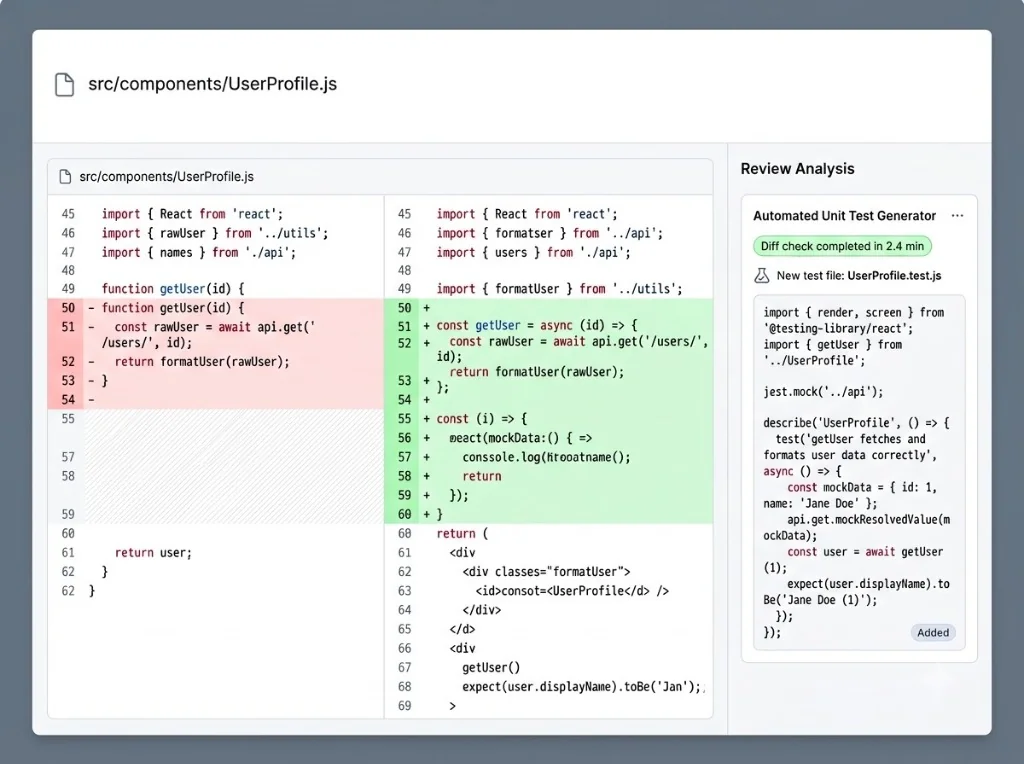
Task: Click the Automated Unit Test Generator title
Action: (x=844, y=215)
